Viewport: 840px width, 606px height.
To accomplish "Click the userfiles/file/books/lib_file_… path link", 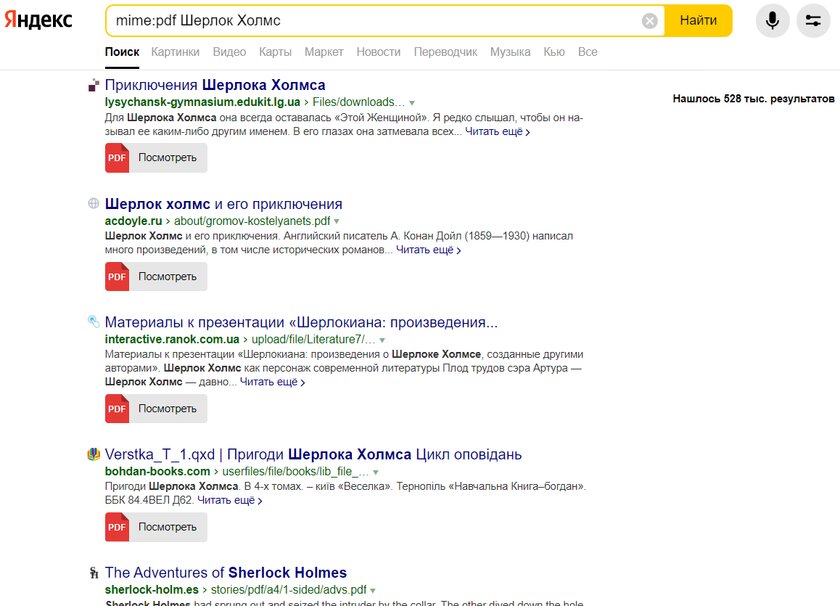I will click(295, 472).
